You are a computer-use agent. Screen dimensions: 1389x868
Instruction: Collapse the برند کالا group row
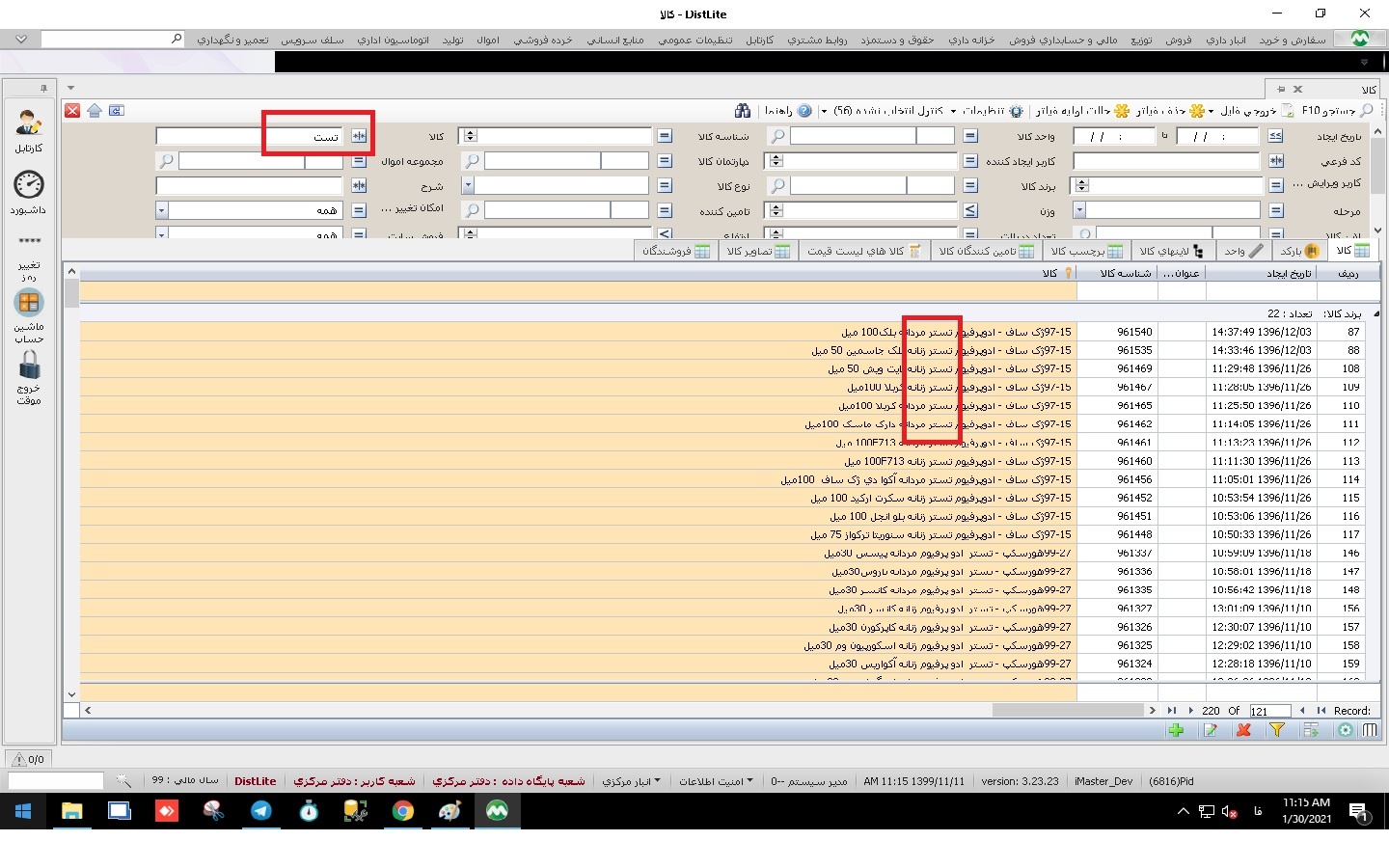click(1375, 313)
